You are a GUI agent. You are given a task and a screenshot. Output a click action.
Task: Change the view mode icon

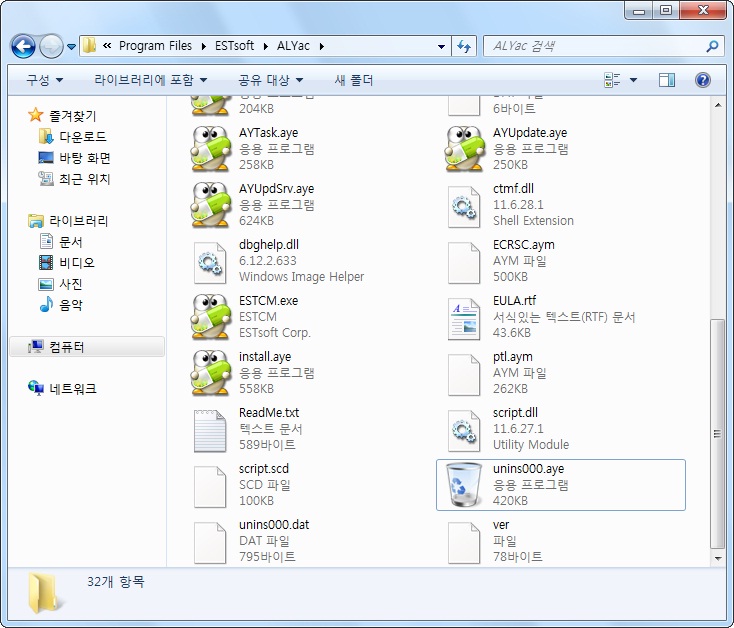pyautogui.click(x=612, y=80)
